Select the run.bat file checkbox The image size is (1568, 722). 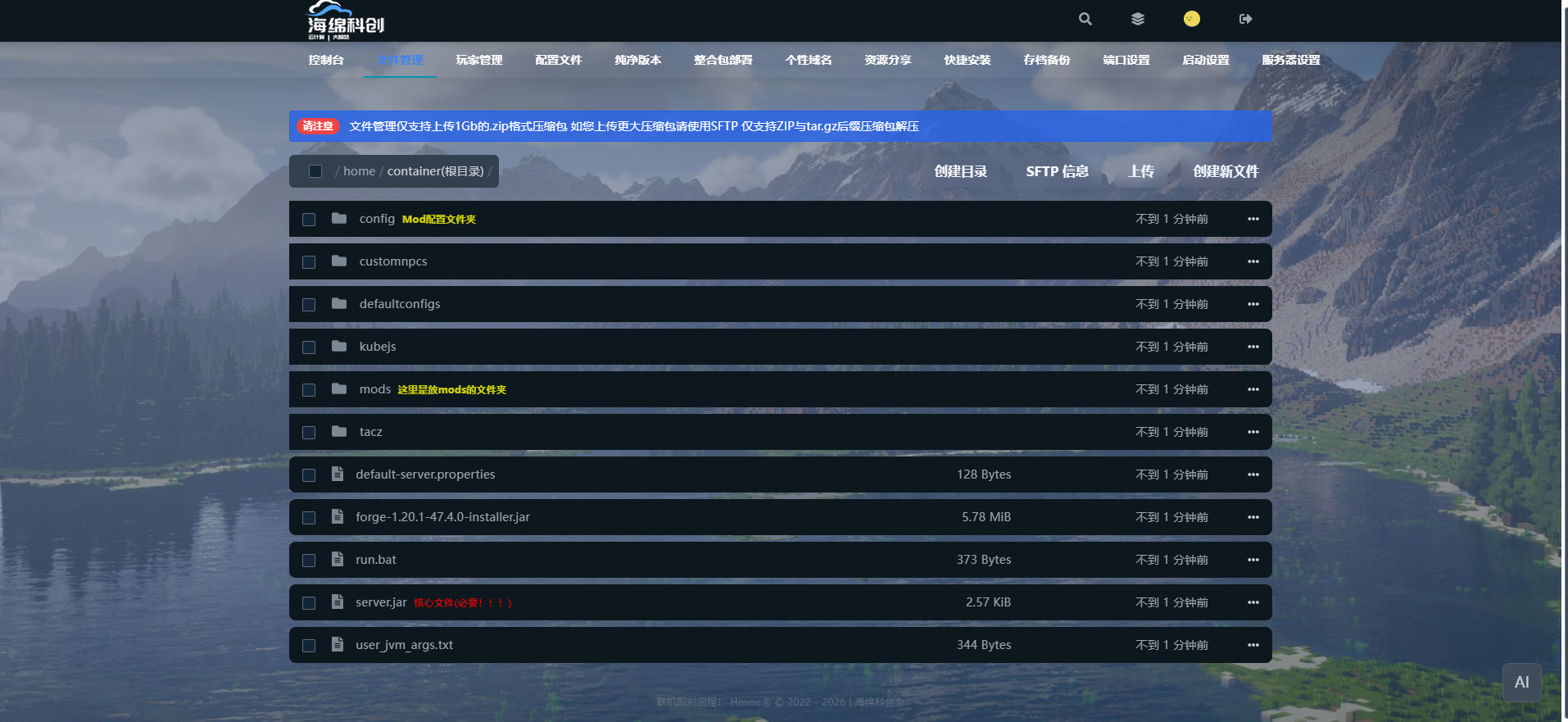(x=309, y=561)
